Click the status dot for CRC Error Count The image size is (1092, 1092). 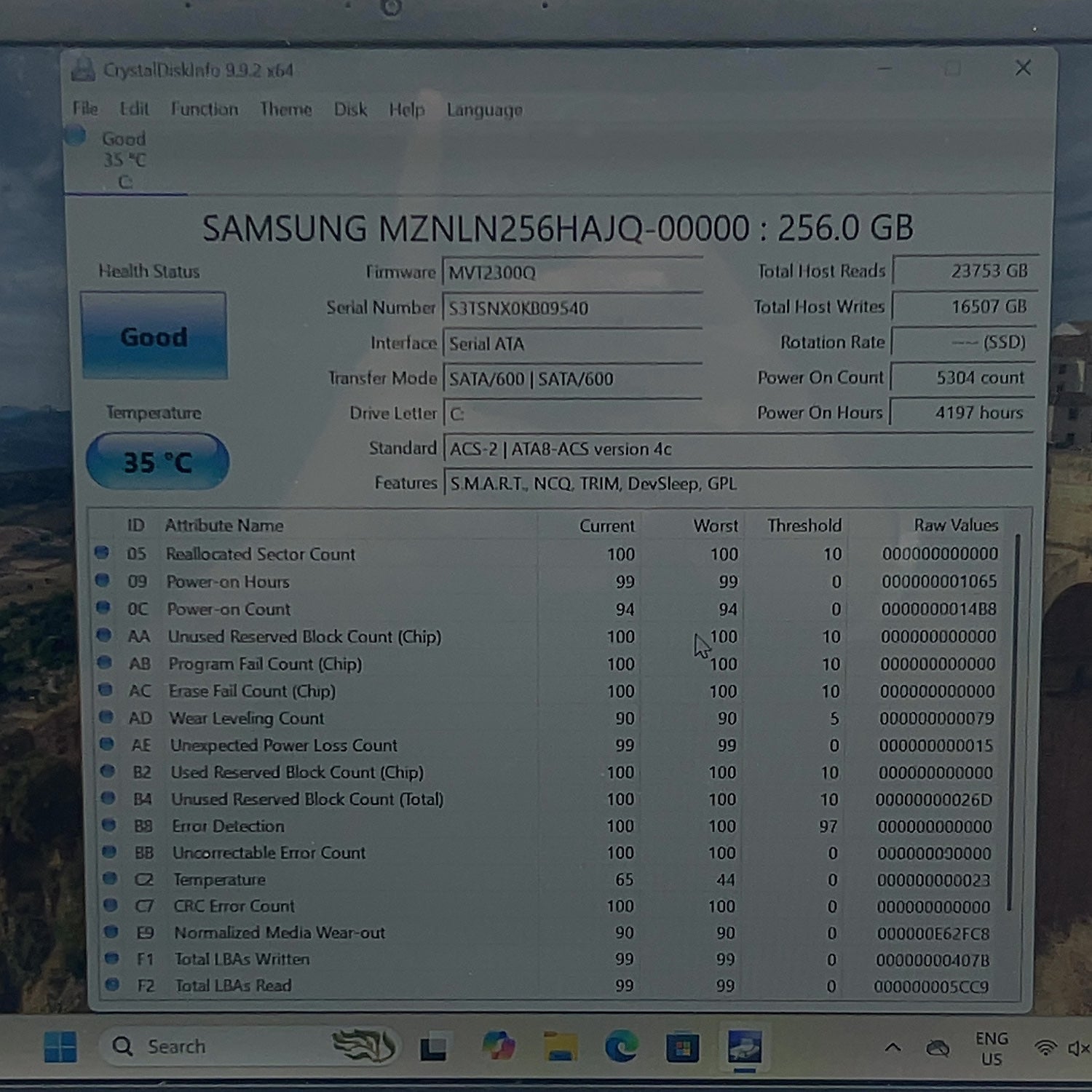(x=111, y=905)
